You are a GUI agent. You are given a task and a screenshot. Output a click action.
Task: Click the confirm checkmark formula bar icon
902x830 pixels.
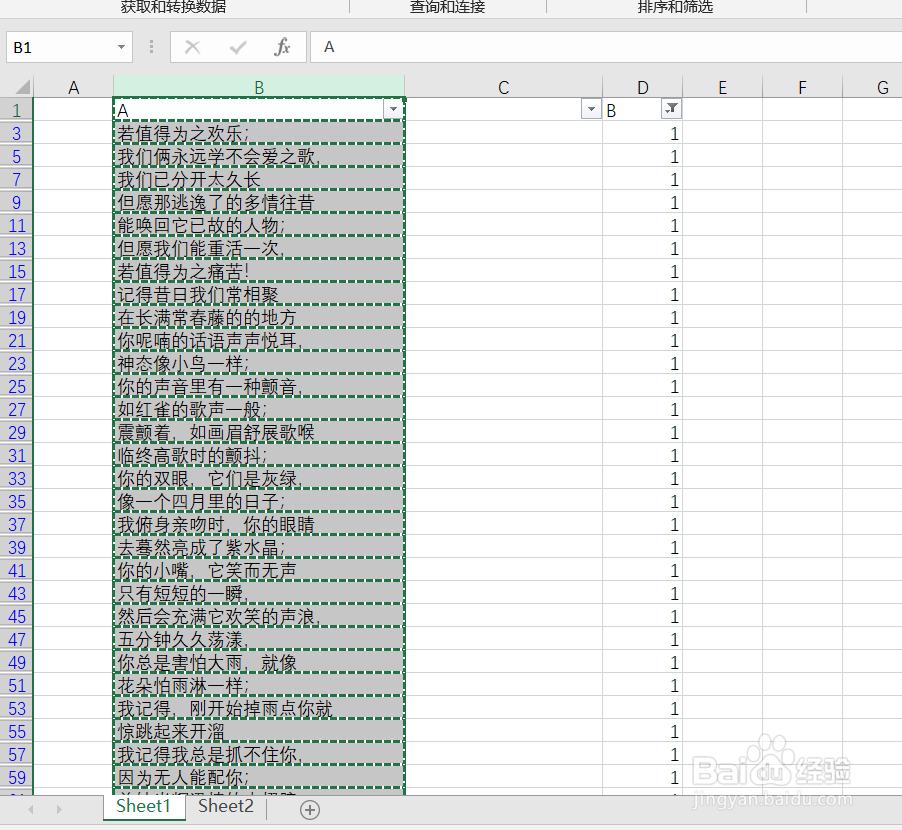238,47
